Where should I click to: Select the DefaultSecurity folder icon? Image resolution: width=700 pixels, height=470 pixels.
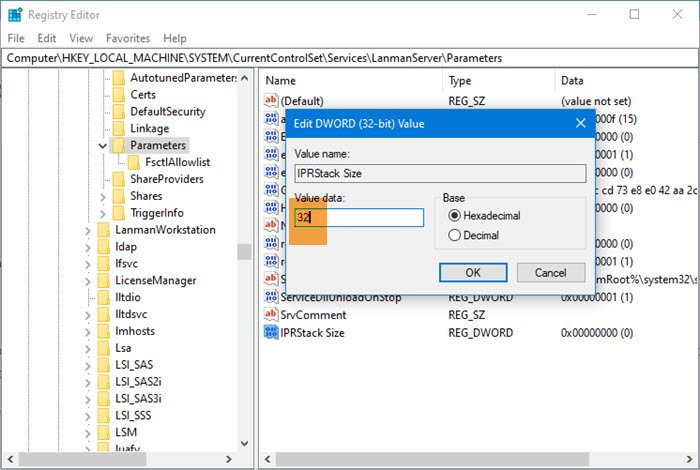pyautogui.click(x=119, y=112)
